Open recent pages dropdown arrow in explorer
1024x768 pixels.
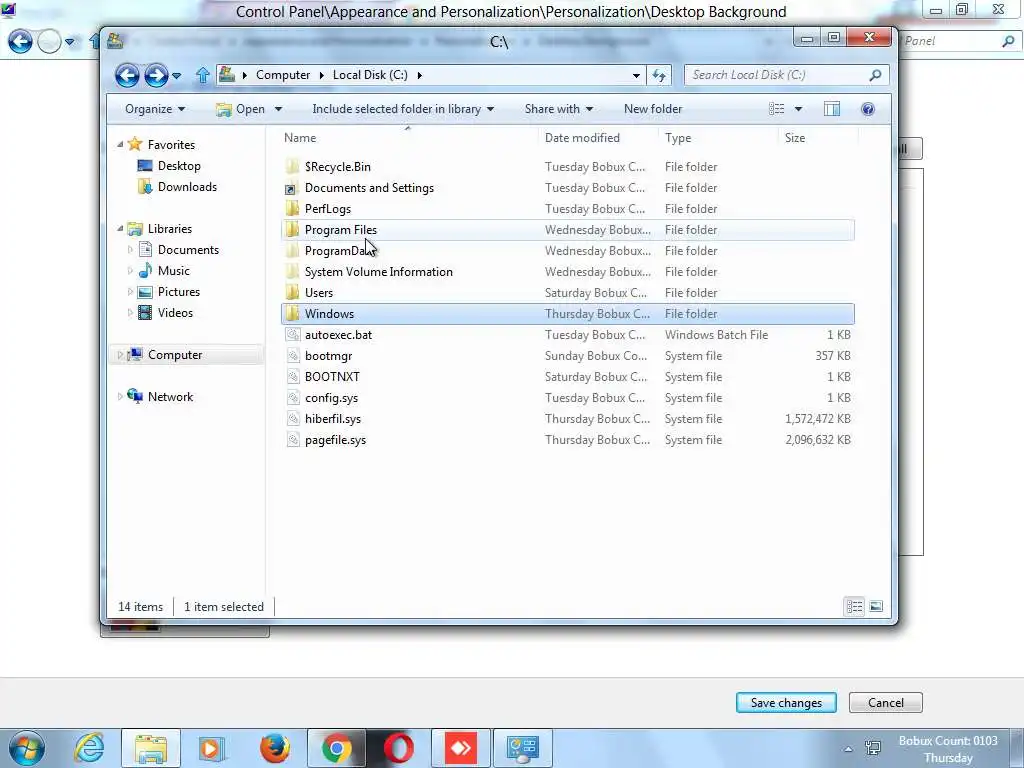click(x=176, y=76)
